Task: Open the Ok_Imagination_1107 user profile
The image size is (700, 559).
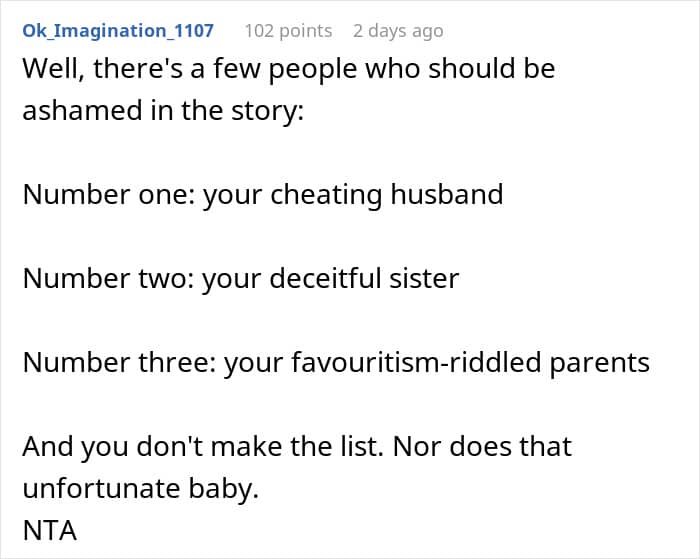Action: [118, 31]
